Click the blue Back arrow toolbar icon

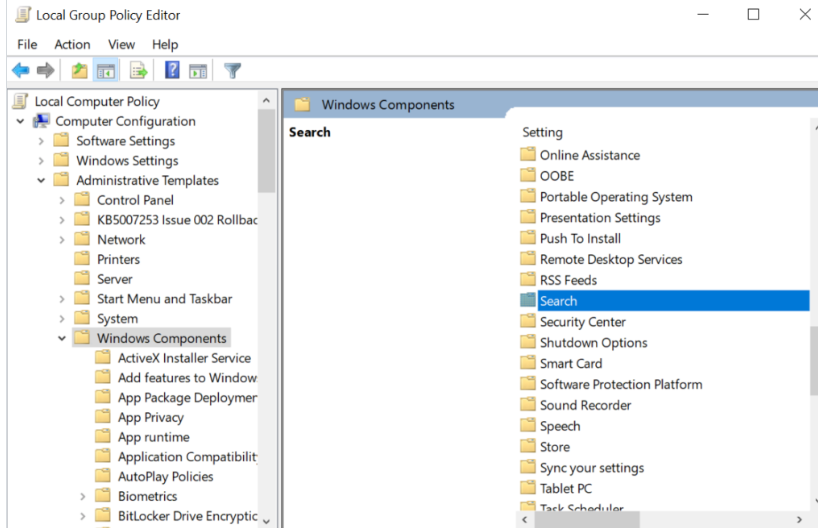click(21, 70)
